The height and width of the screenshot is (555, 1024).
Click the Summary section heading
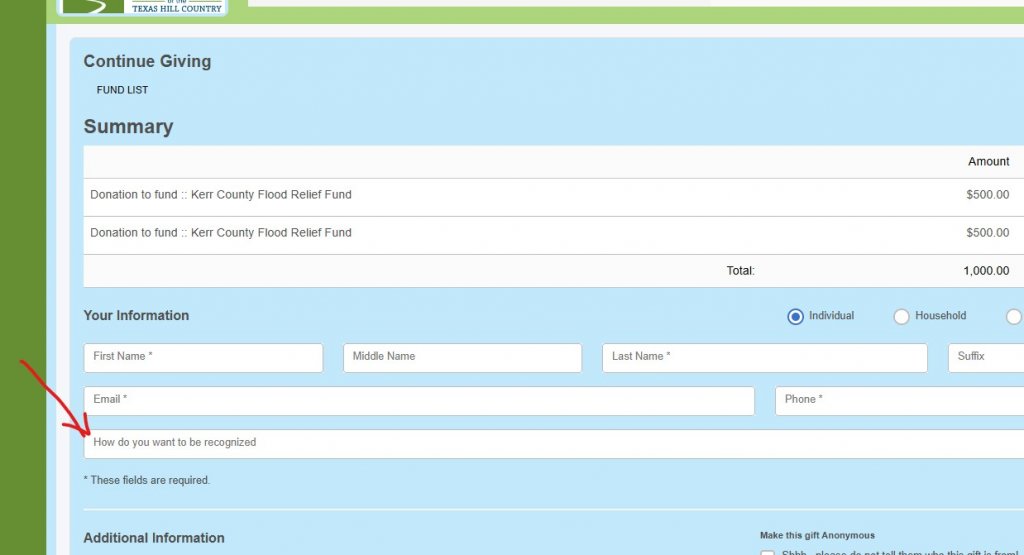[x=128, y=127]
